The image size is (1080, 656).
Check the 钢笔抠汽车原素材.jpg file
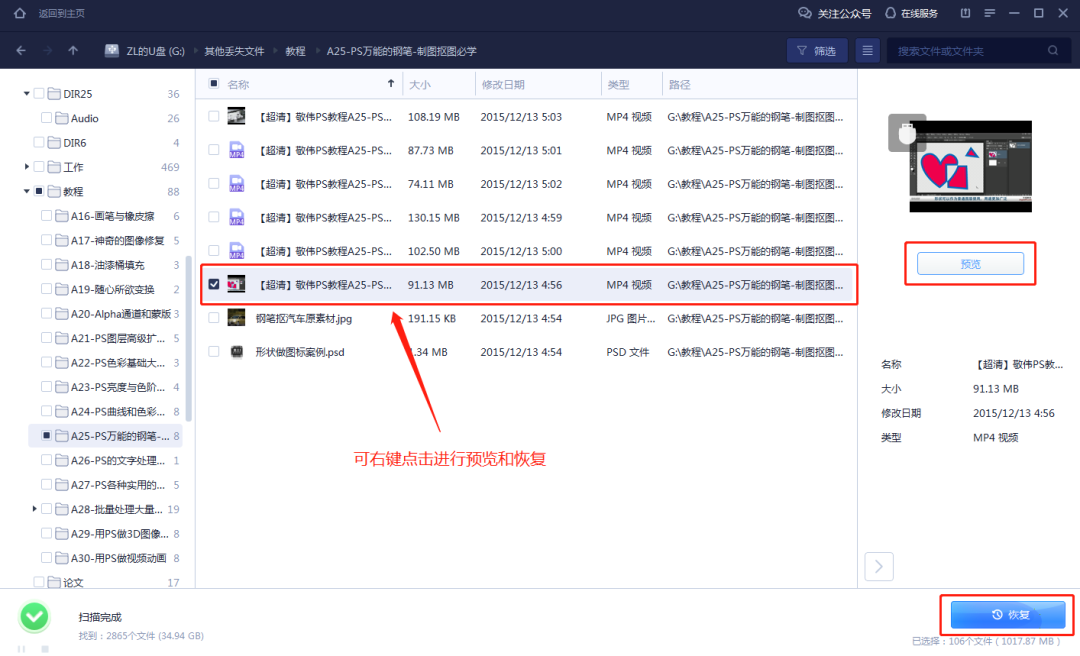coord(214,318)
